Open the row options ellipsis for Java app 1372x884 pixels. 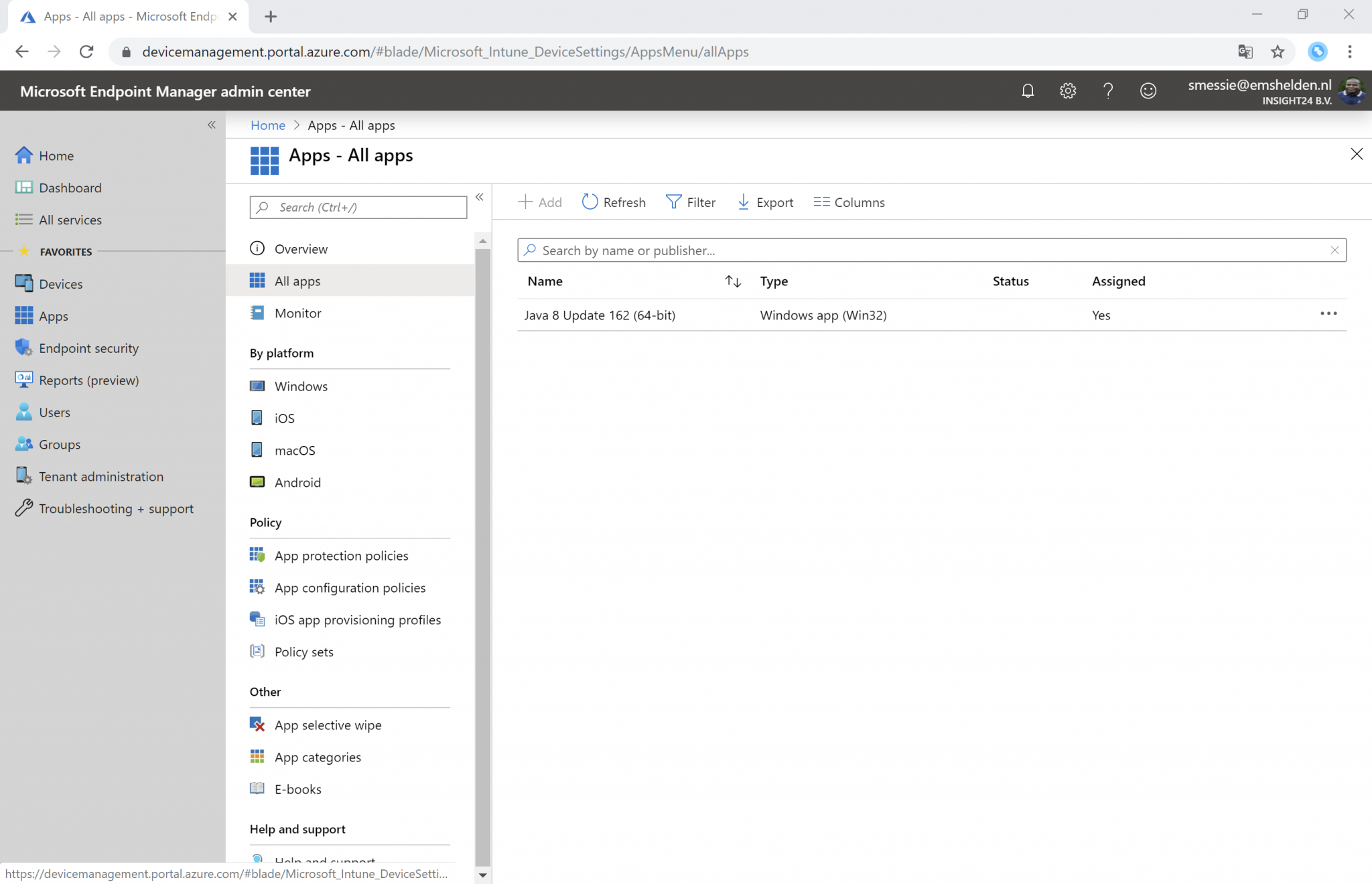click(1329, 313)
